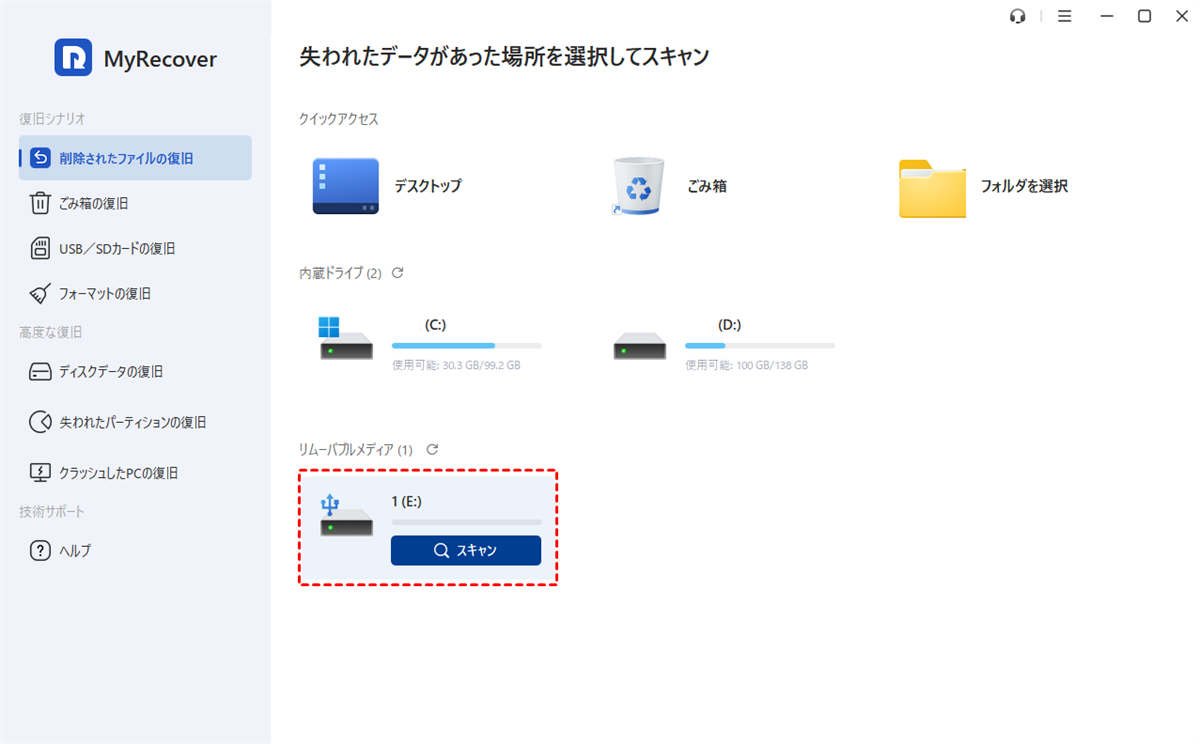Close the MyRecover window
The image size is (1200, 744).
click(1181, 16)
